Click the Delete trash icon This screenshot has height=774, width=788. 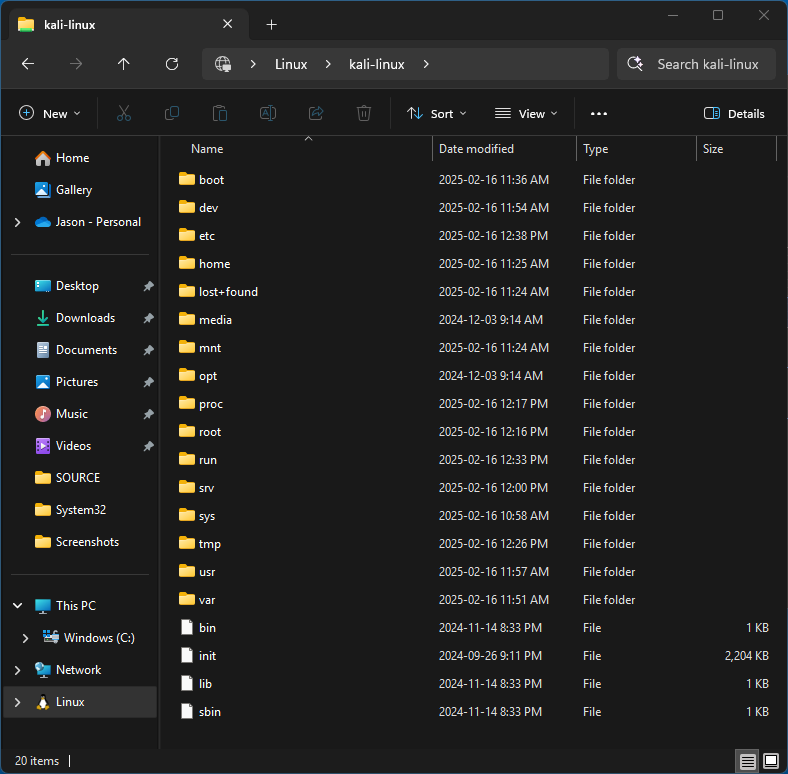tap(364, 113)
